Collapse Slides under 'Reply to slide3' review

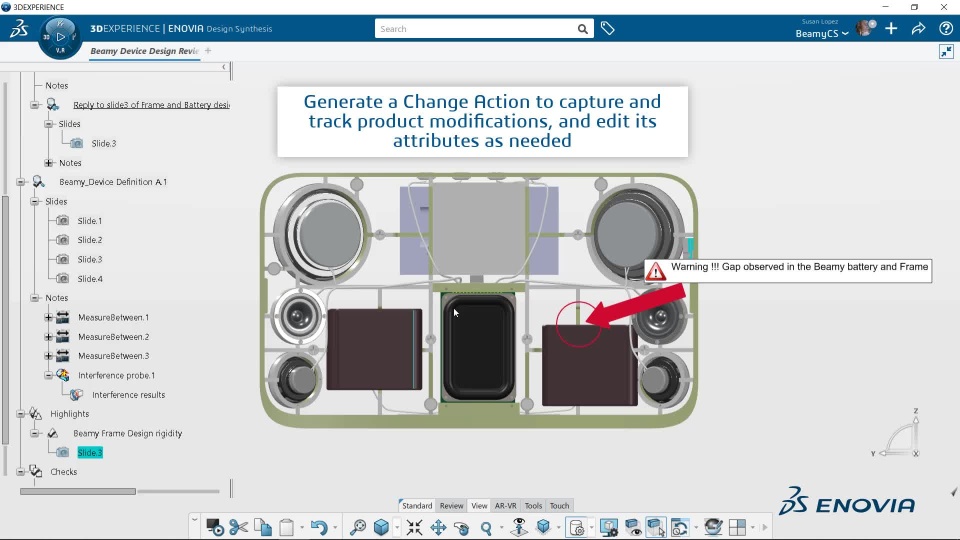[49, 124]
